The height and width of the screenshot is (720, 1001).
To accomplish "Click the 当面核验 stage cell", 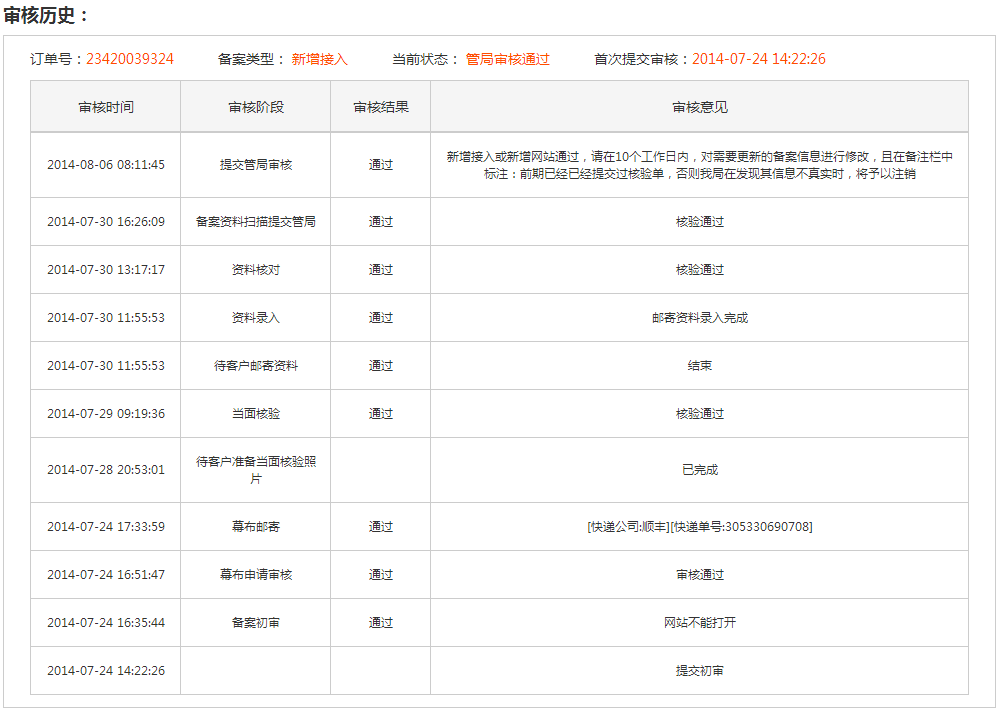I will point(255,414).
